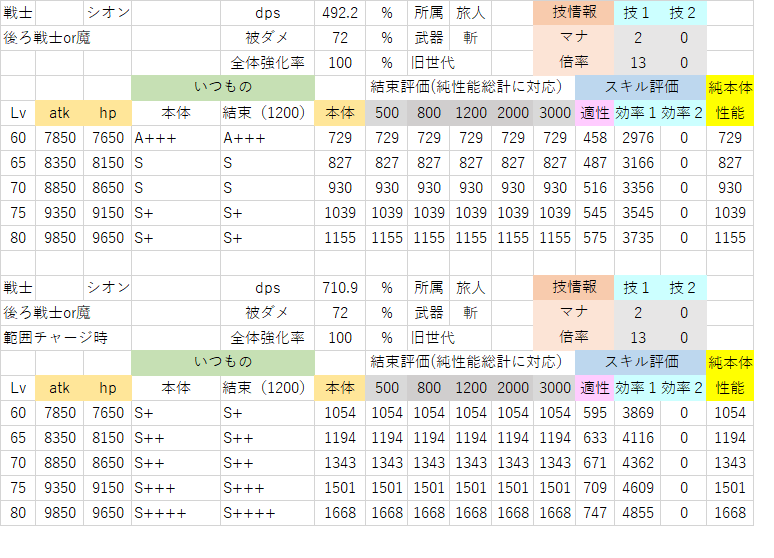Click the 適性 cell reading 516

[x=594, y=188]
